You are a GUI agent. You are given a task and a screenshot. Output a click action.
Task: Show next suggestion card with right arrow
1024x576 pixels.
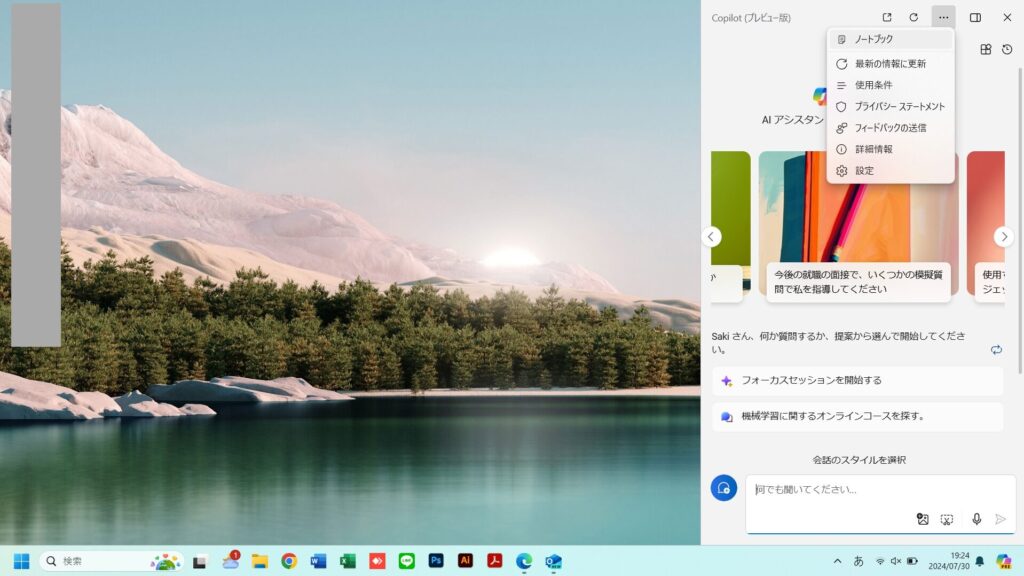click(x=1004, y=237)
